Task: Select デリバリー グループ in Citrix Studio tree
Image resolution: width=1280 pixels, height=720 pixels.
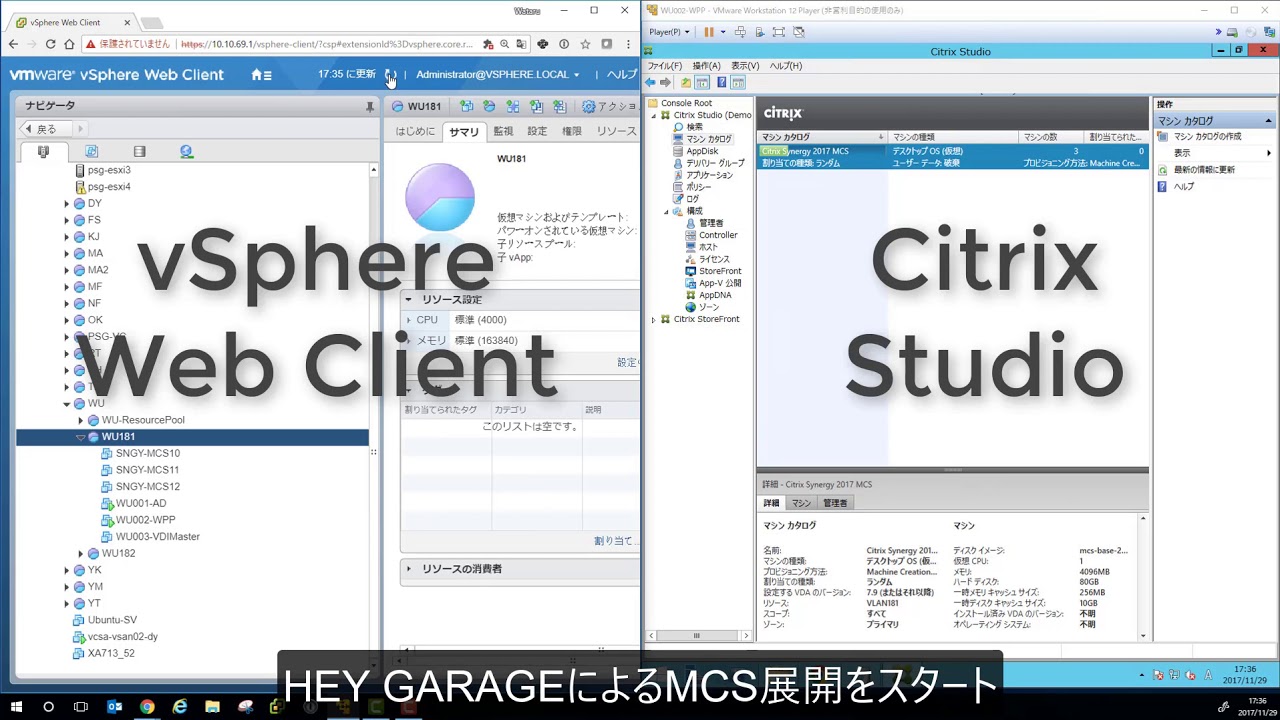Action: pos(714,163)
